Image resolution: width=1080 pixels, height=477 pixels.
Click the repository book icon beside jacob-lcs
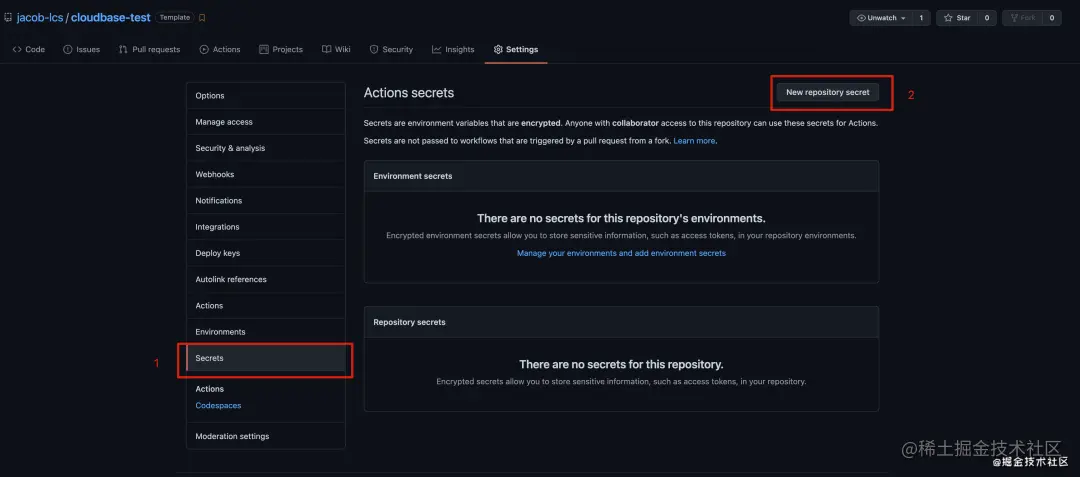pos(8,18)
